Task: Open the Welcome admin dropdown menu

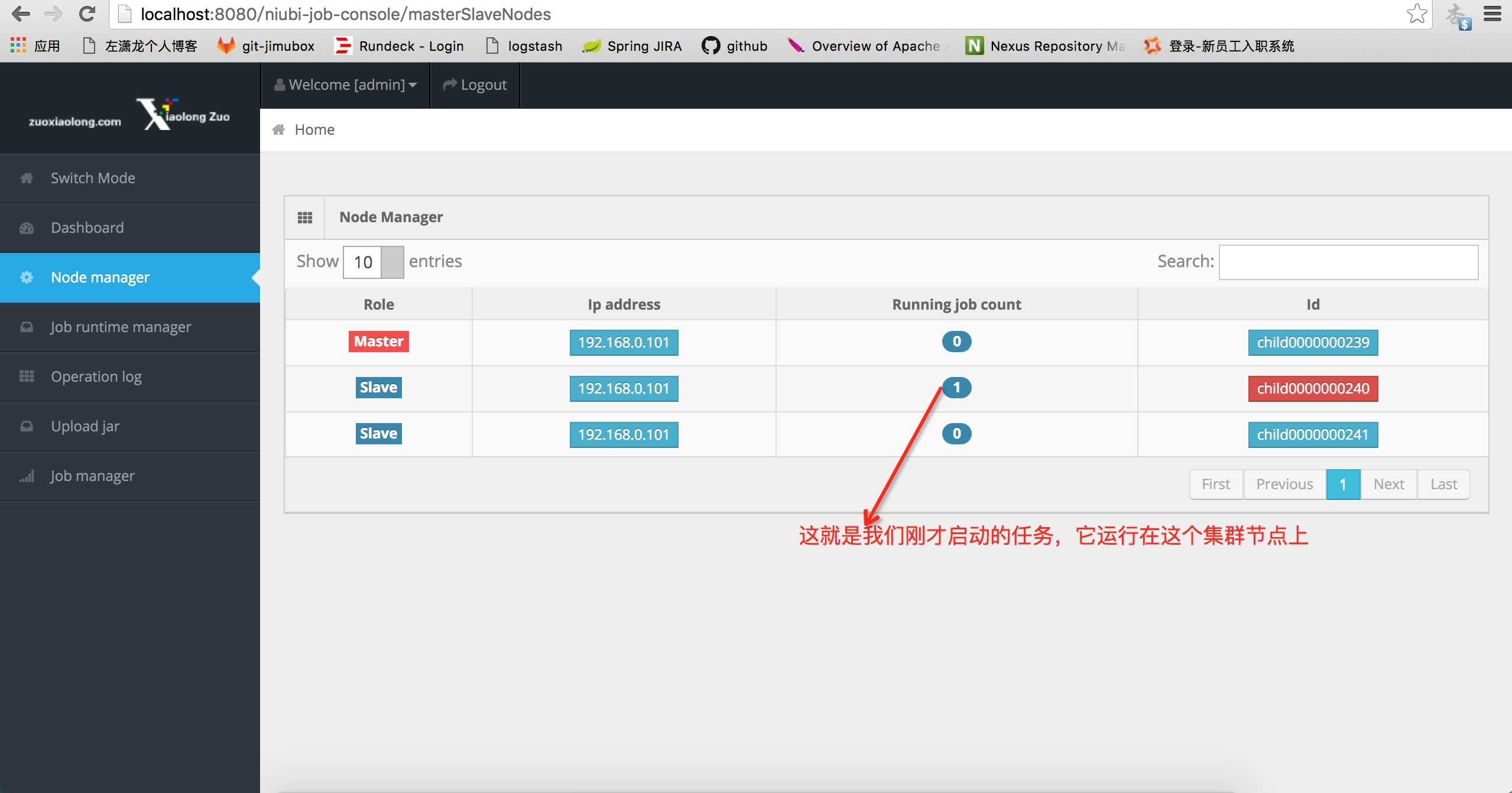Action: click(344, 84)
